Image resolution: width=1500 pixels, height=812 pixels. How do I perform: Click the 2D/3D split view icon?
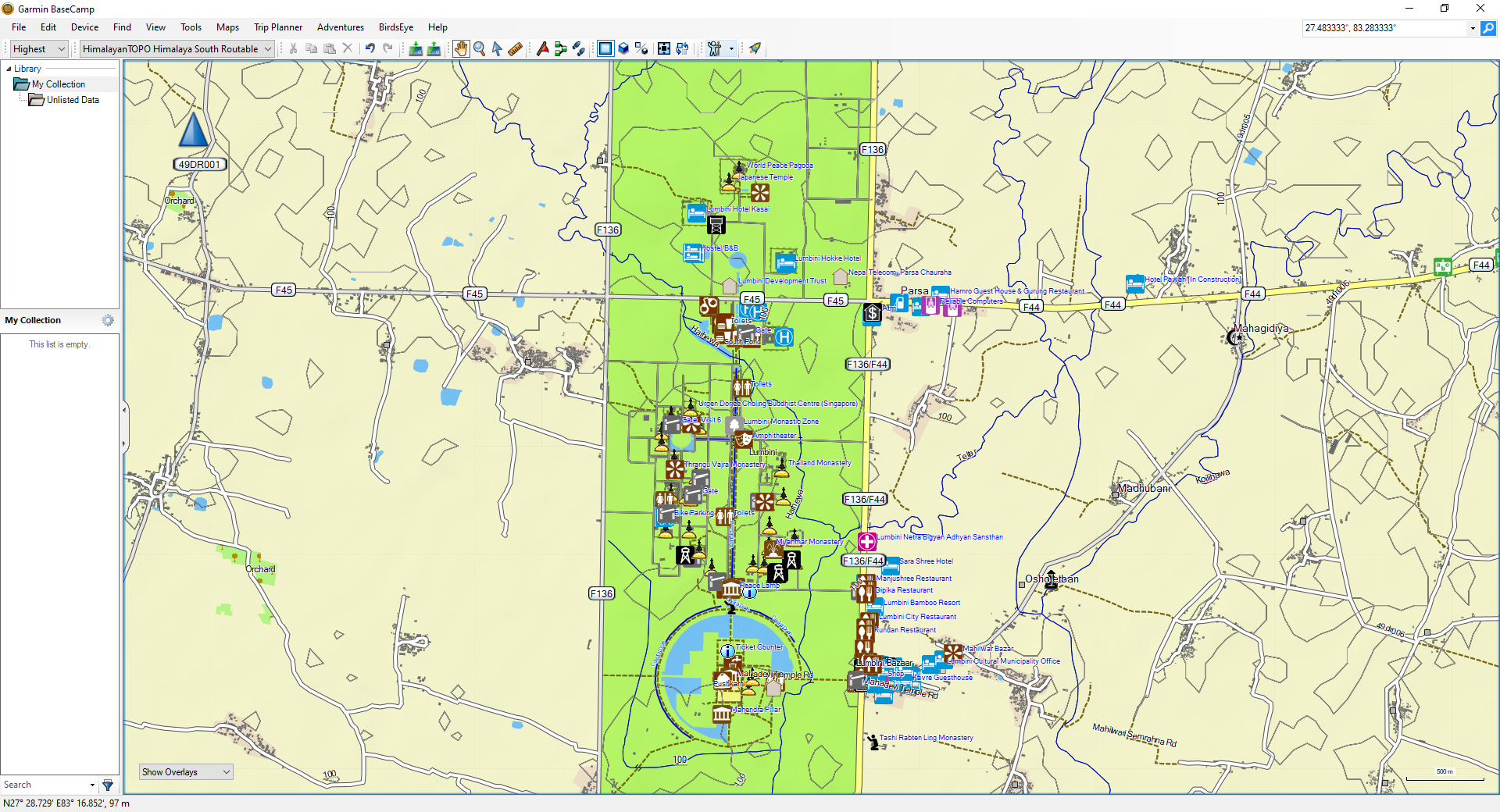(641, 48)
